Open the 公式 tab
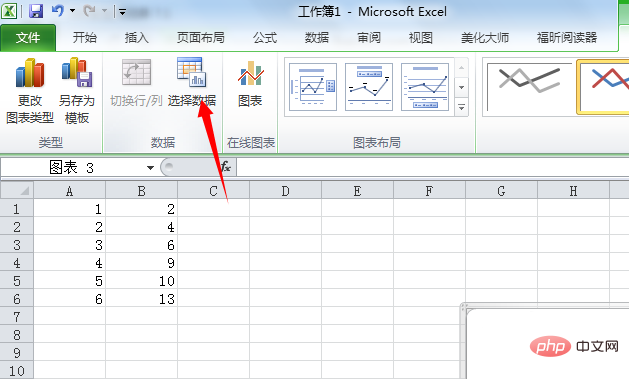Image resolution: width=629 pixels, height=379 pixels. (x=265, y=38)
